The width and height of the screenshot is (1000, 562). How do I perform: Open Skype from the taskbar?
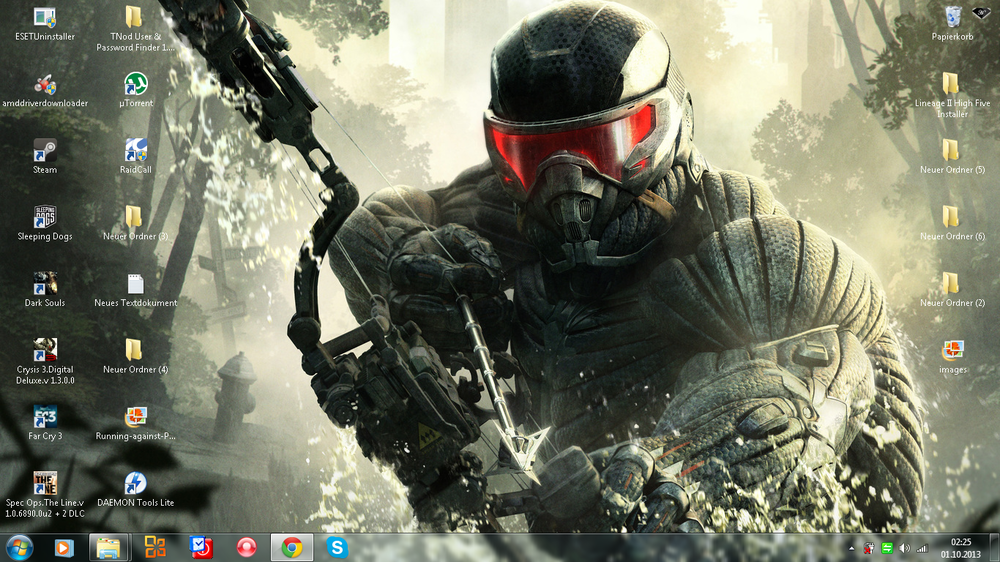point(337,547)
